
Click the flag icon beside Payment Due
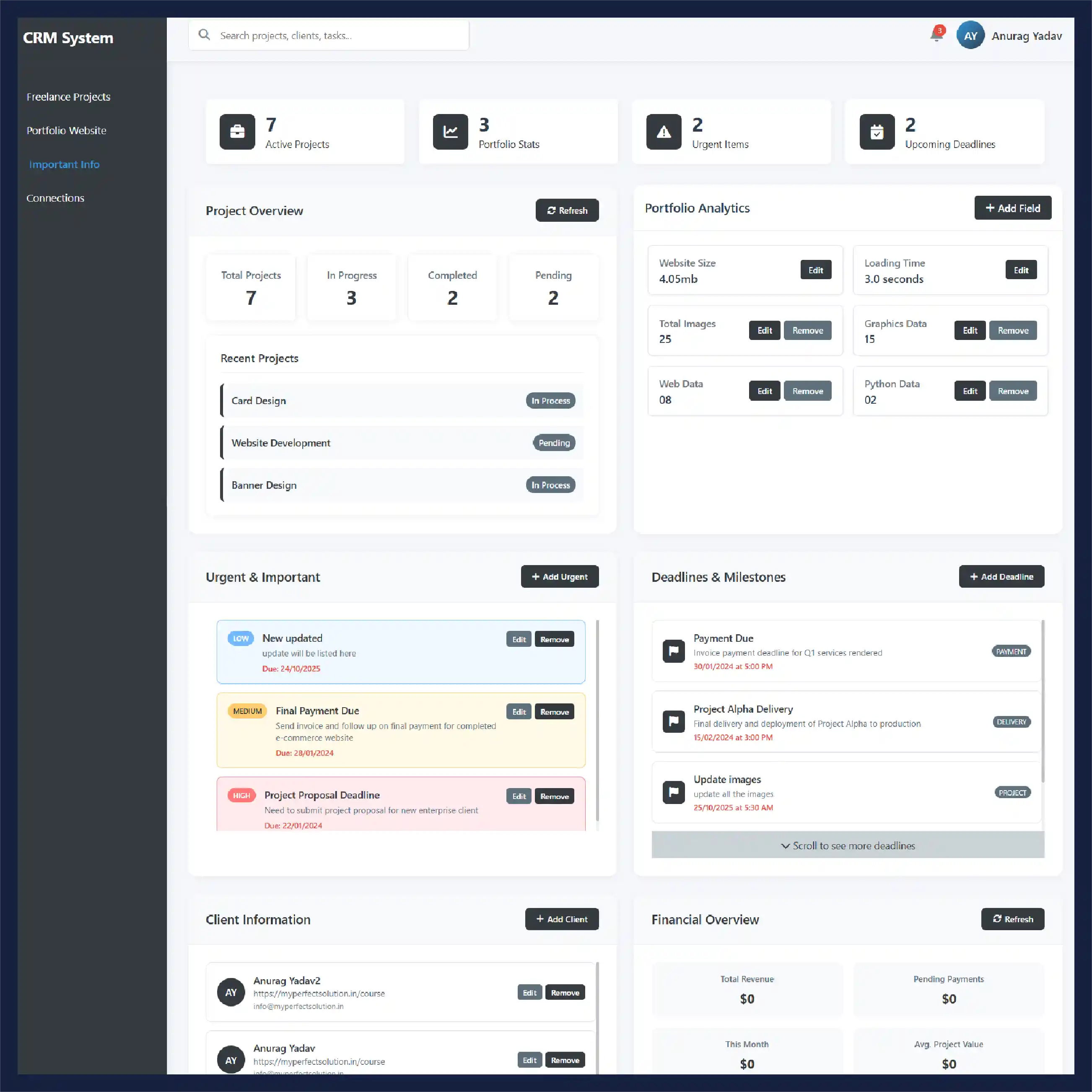pos(673,651)
